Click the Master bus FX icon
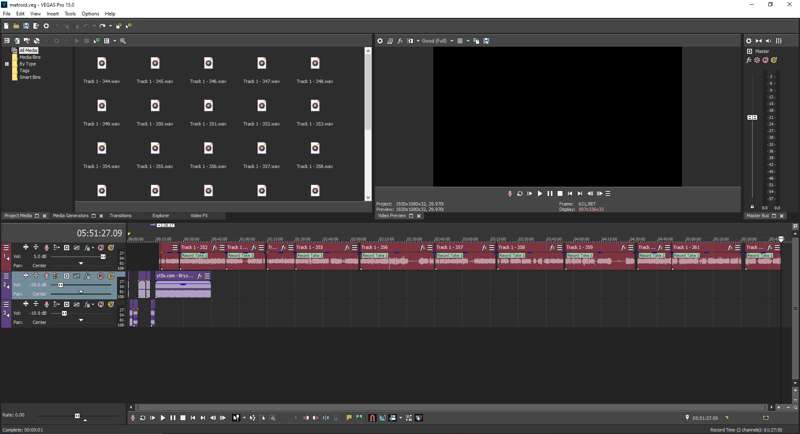The height and width of the screenshot is (434, 800). 749,60
